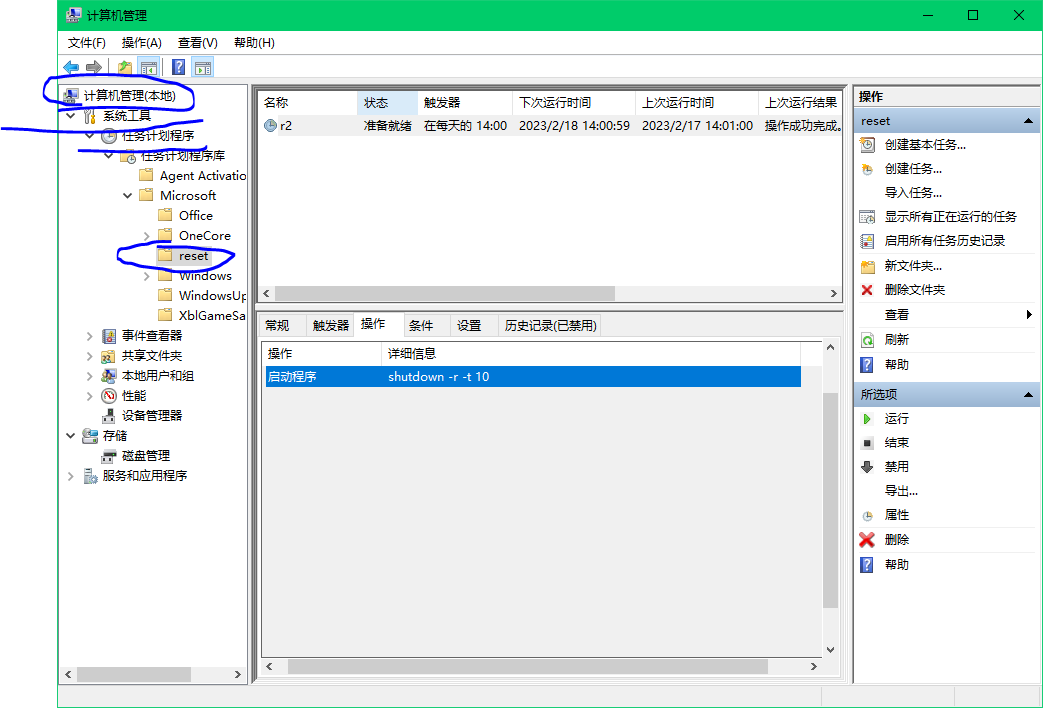Click the action details vertical scrollbar down arrow
Image resolution: width=1043 pixels, height=708 pixels.
pos(830,649)
